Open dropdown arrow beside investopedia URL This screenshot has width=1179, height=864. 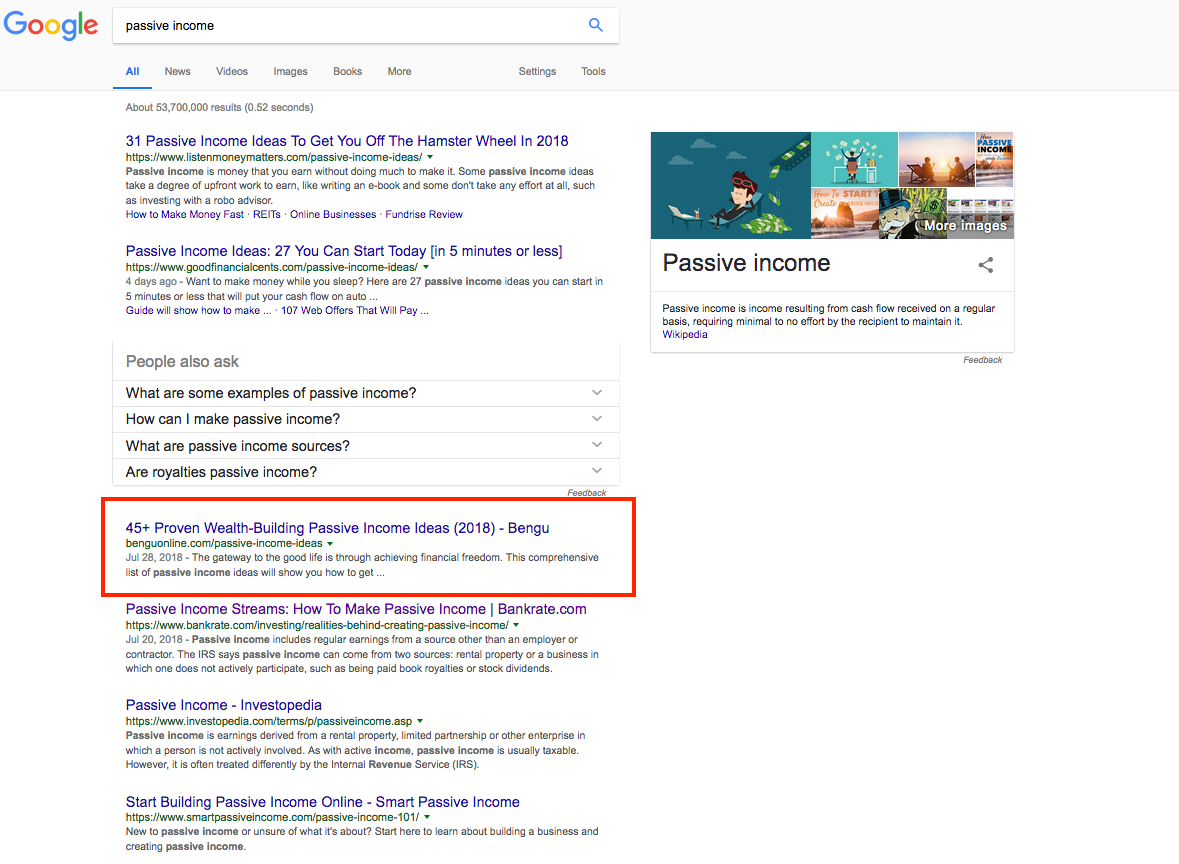point(420,721)
